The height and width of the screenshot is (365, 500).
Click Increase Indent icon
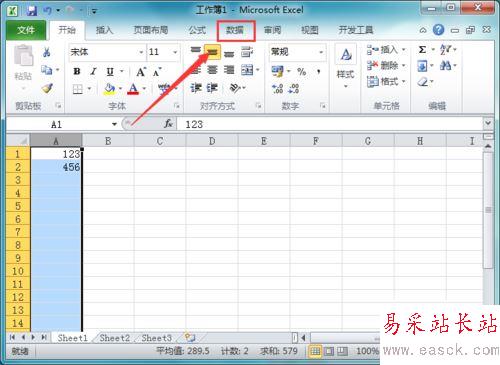pos(212,88)
